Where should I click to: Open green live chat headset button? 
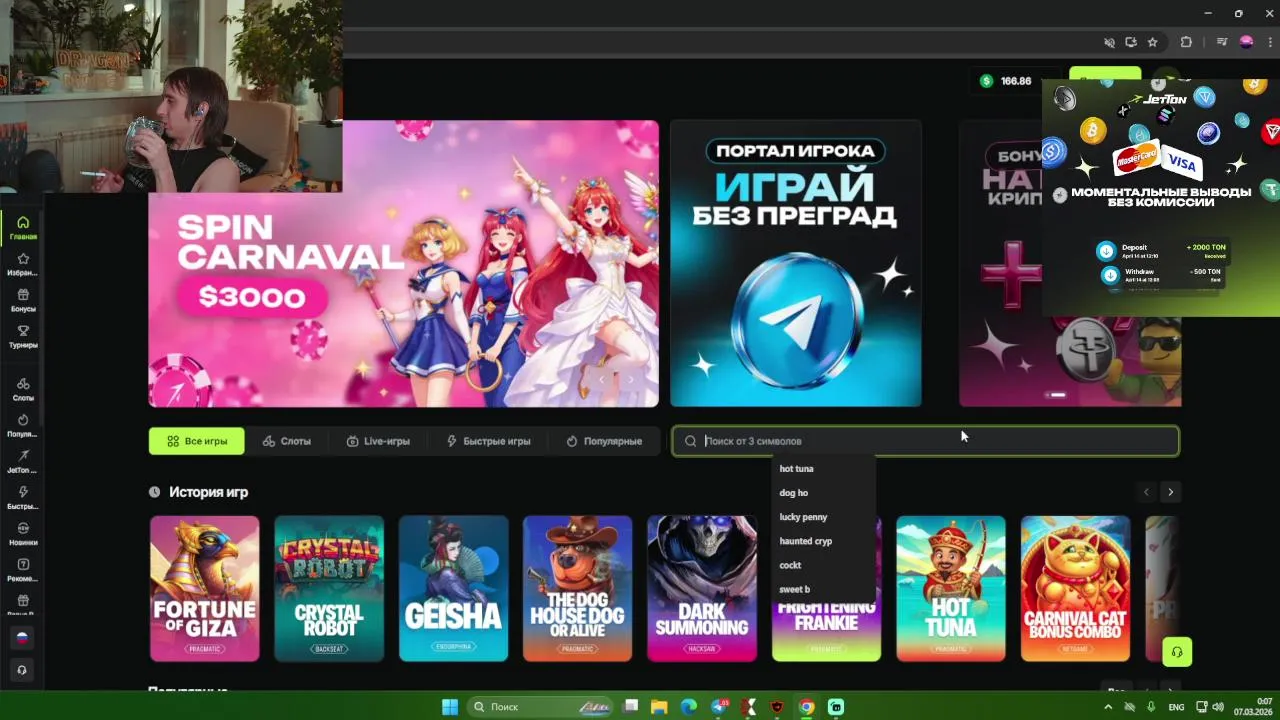1177,652
